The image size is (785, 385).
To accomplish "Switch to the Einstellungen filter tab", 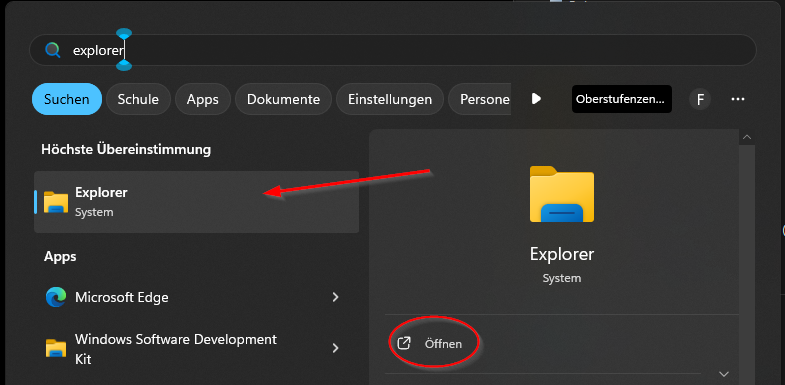I will tap(390, 99).
